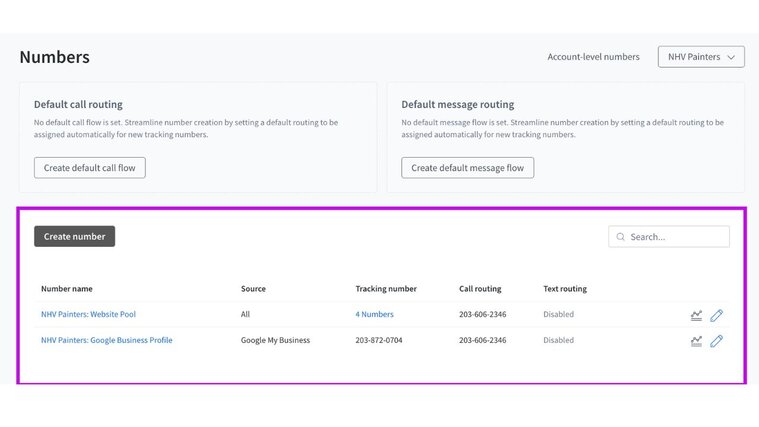Click the Source column header
Screen dimensions: 759x427
click(253, 289)
